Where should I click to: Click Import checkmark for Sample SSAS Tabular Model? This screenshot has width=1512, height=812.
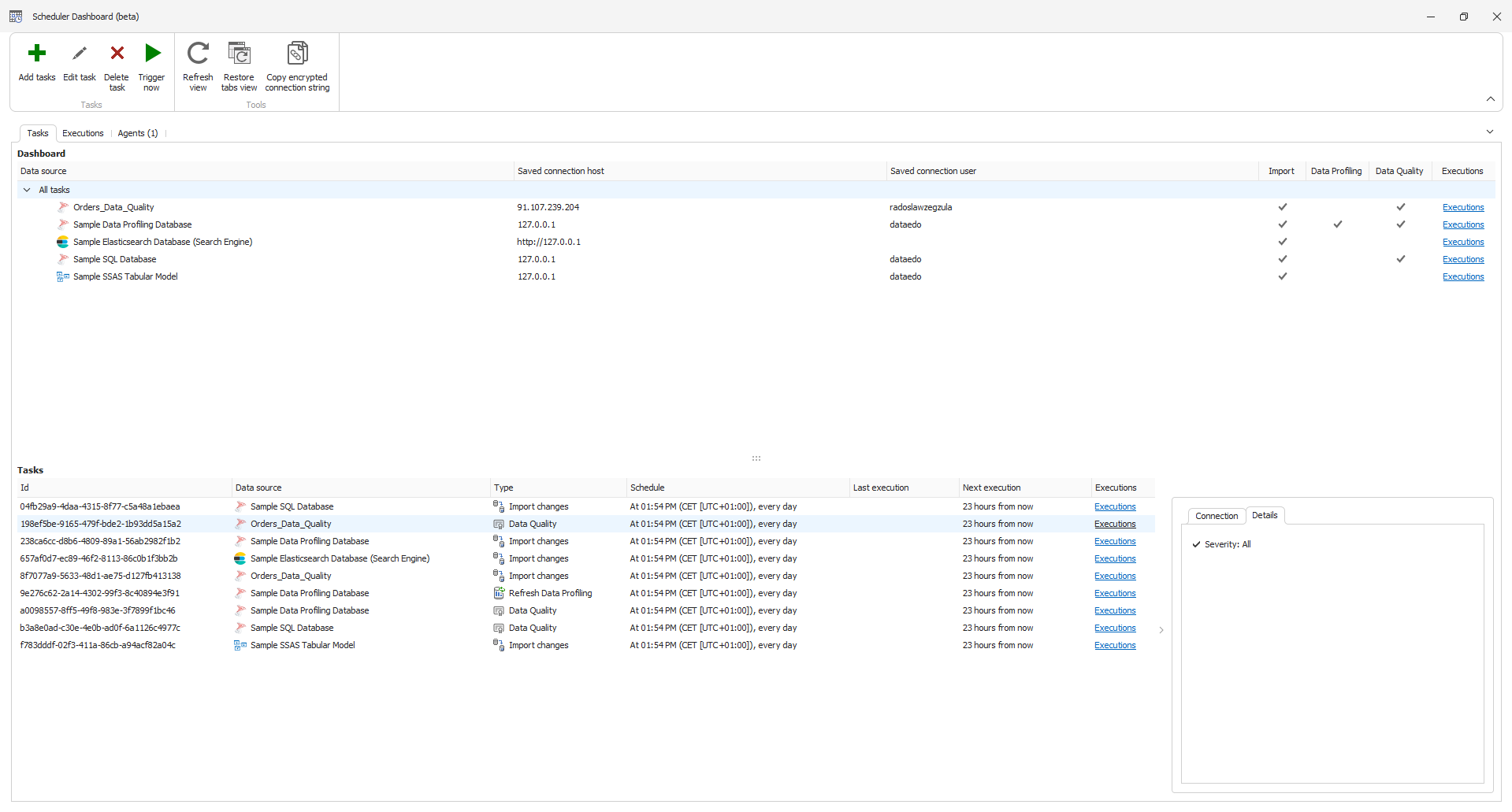point(1283,276)
